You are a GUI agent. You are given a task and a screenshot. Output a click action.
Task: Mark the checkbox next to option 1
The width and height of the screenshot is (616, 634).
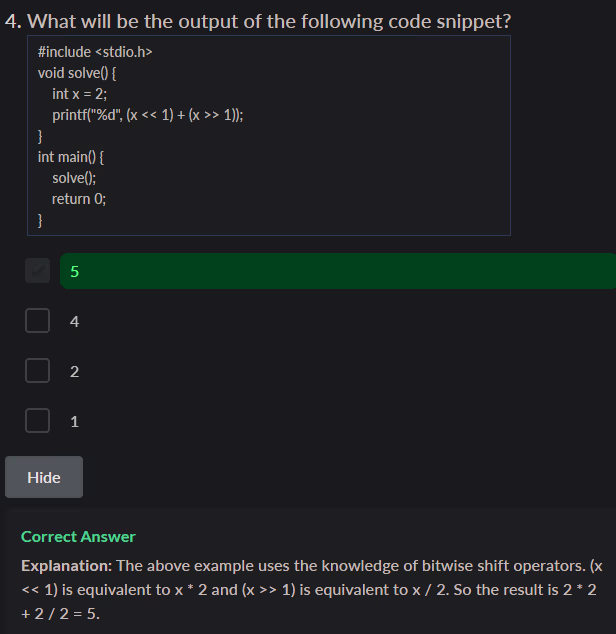point(38,421)
